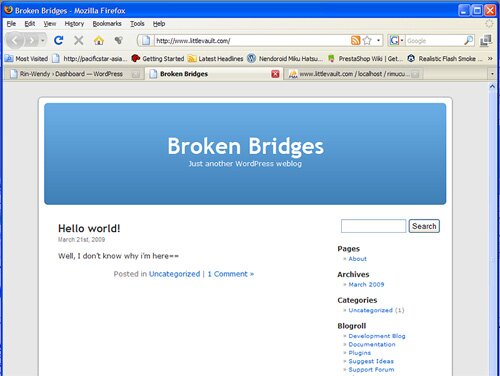
Task: Open the Support Forum blogroll link
Action: pos(371,370)
